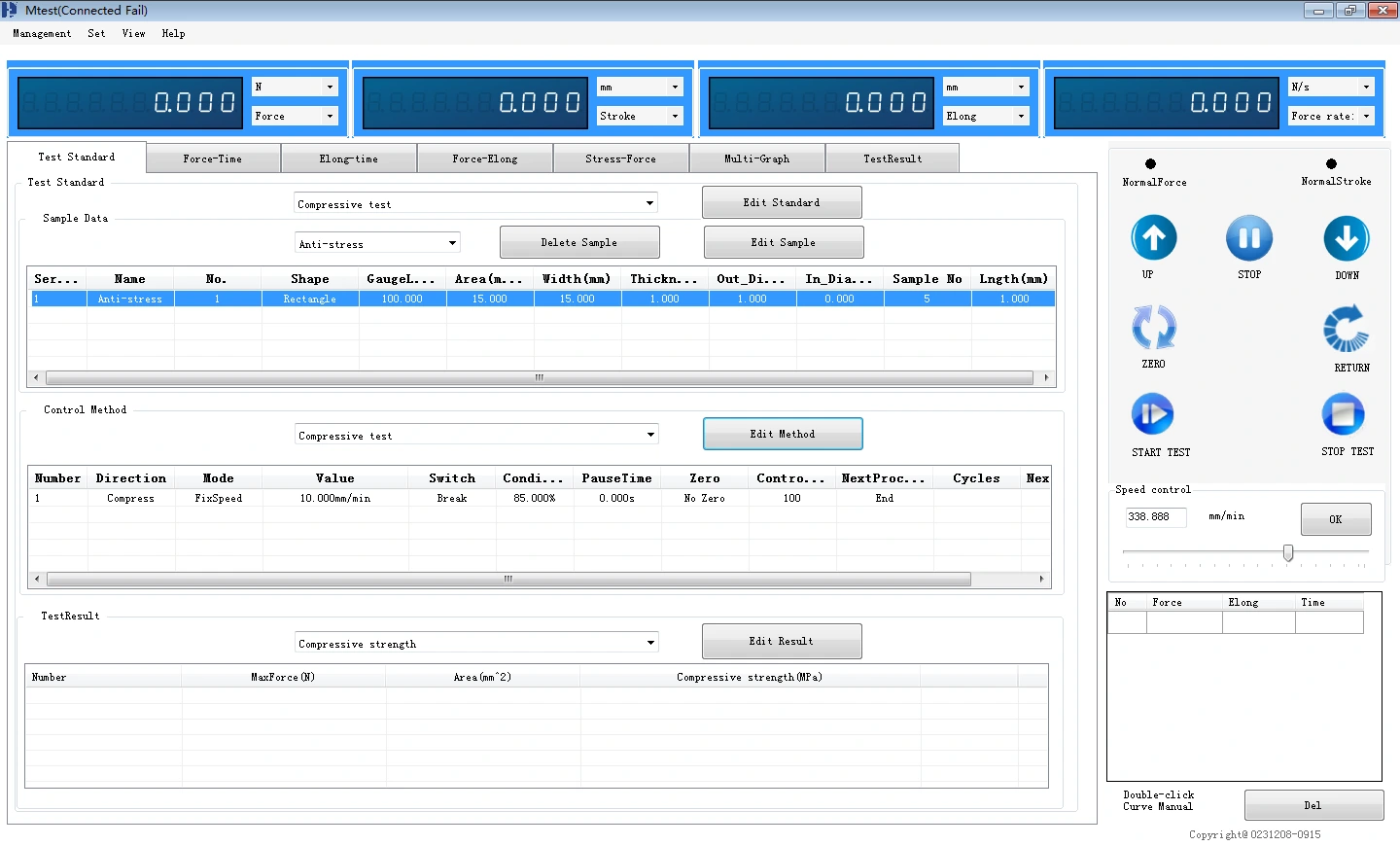Click the Del button

click(x=1313, y=805)
